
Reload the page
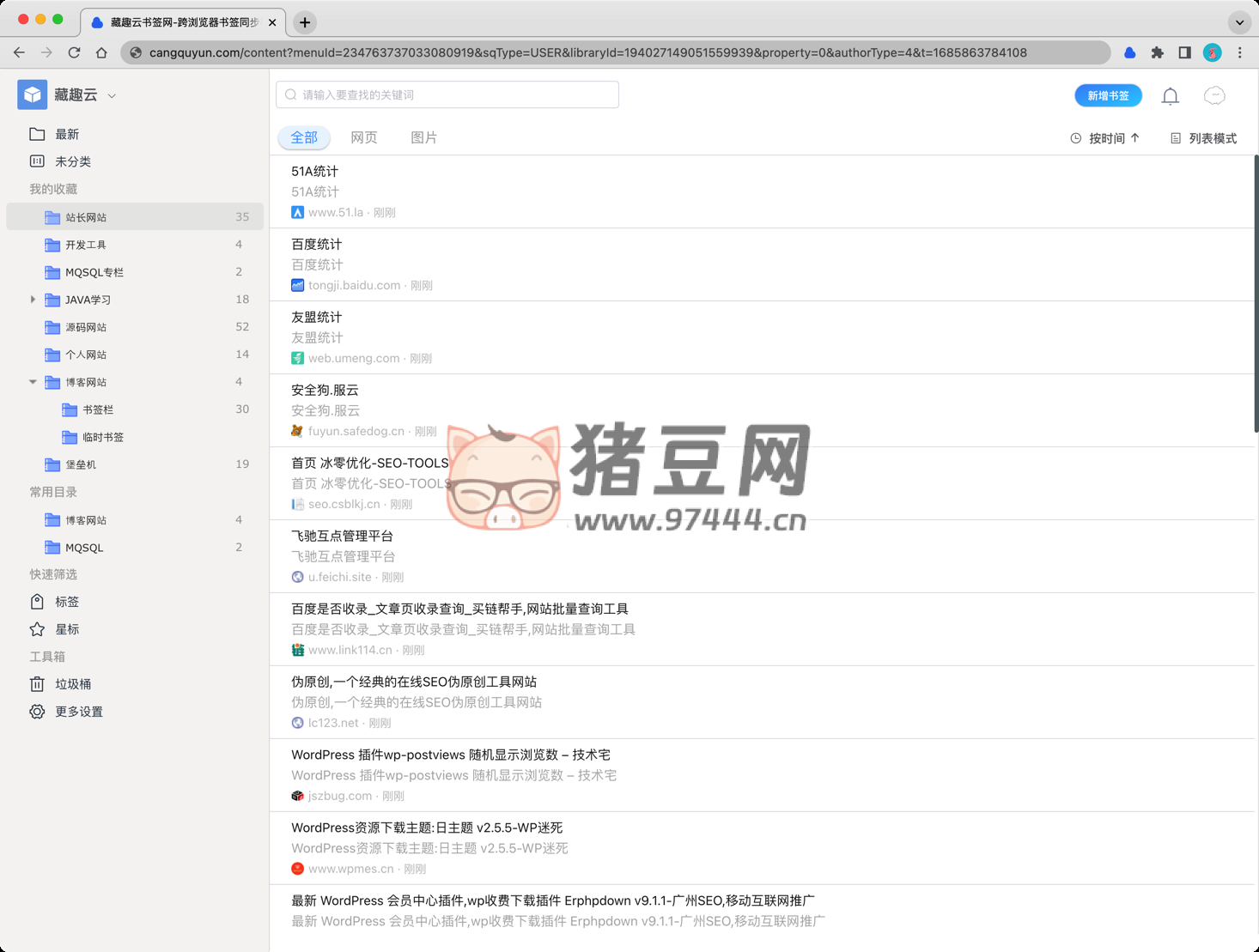coord(74,52)
